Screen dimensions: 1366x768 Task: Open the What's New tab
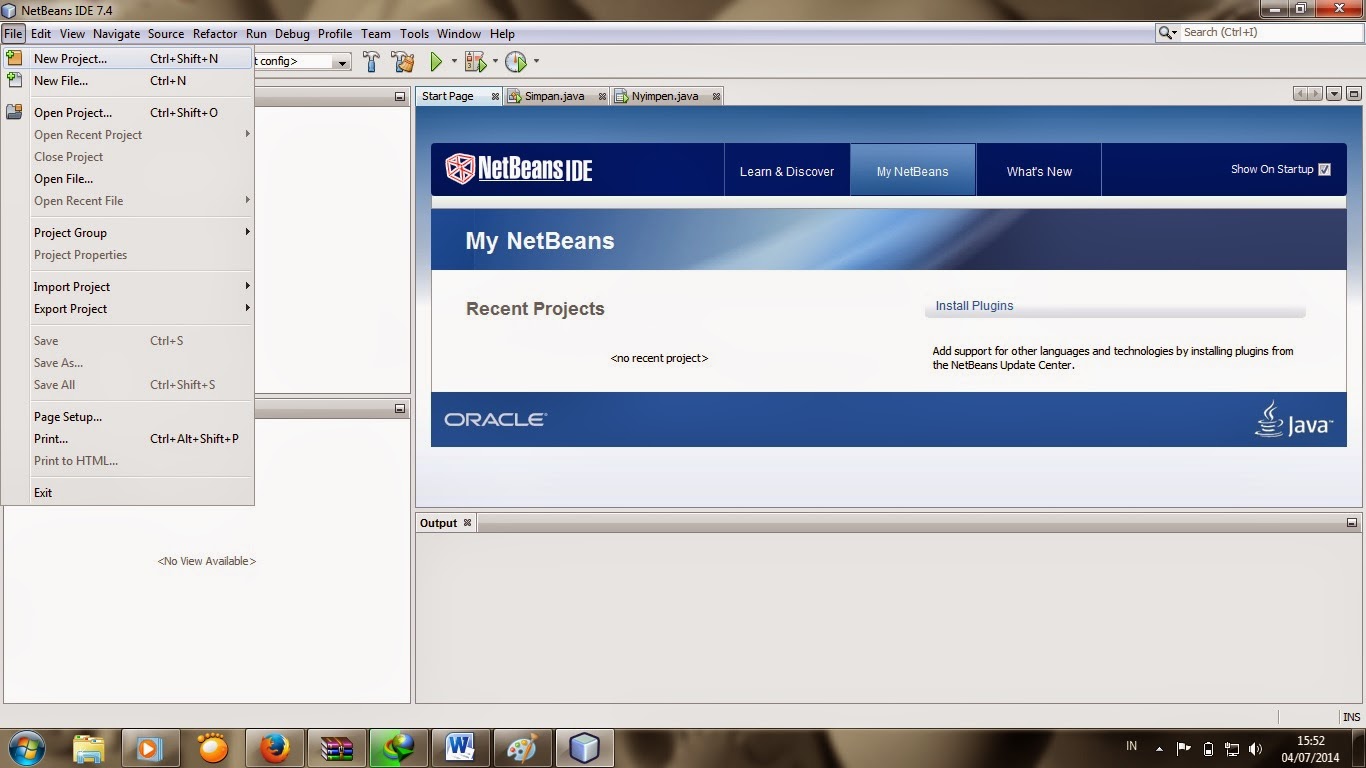tap(1039, 171)
